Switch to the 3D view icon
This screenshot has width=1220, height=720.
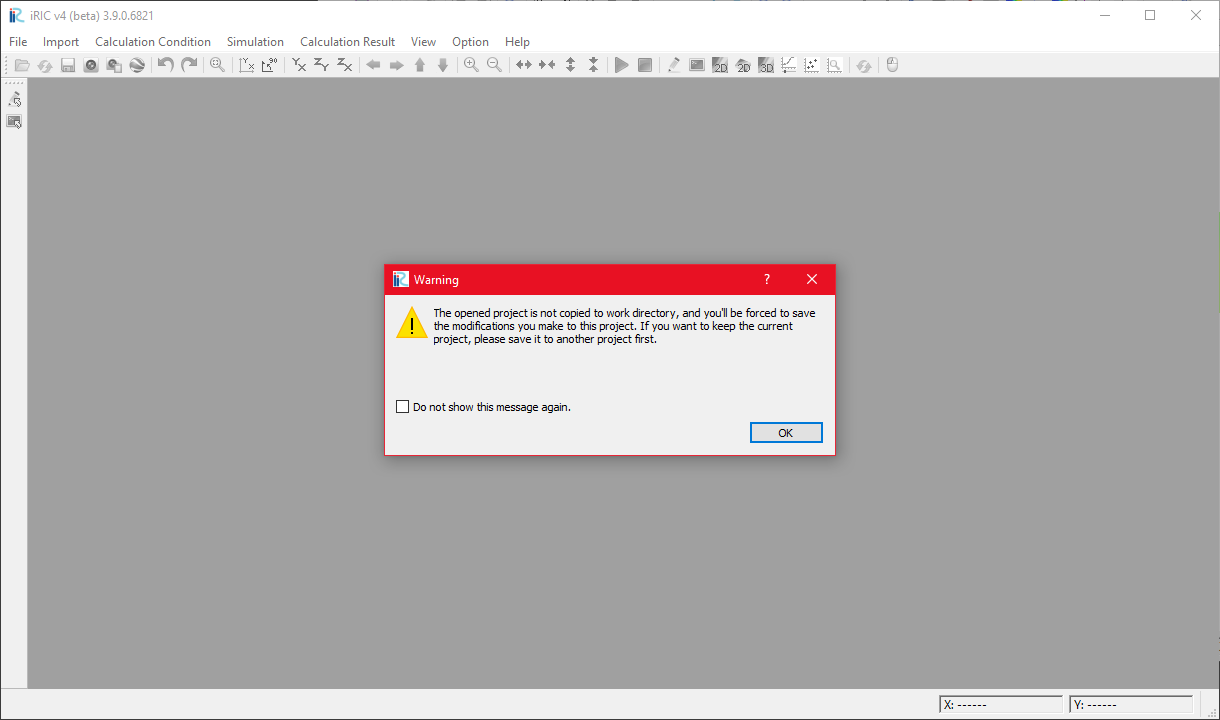pyautogui.click(x=765, y=64)
